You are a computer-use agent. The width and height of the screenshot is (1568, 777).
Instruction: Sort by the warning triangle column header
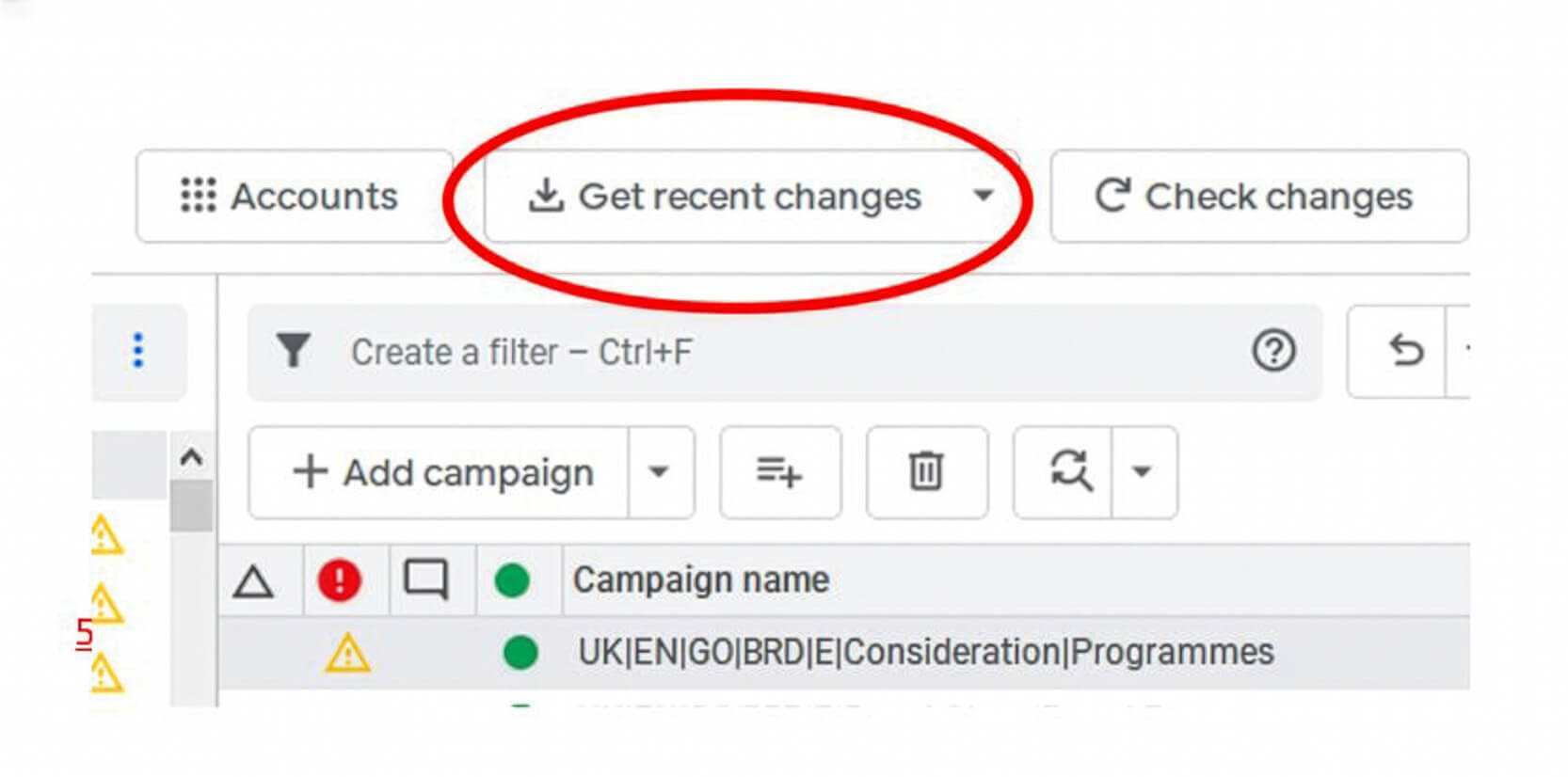pos(253,581)
